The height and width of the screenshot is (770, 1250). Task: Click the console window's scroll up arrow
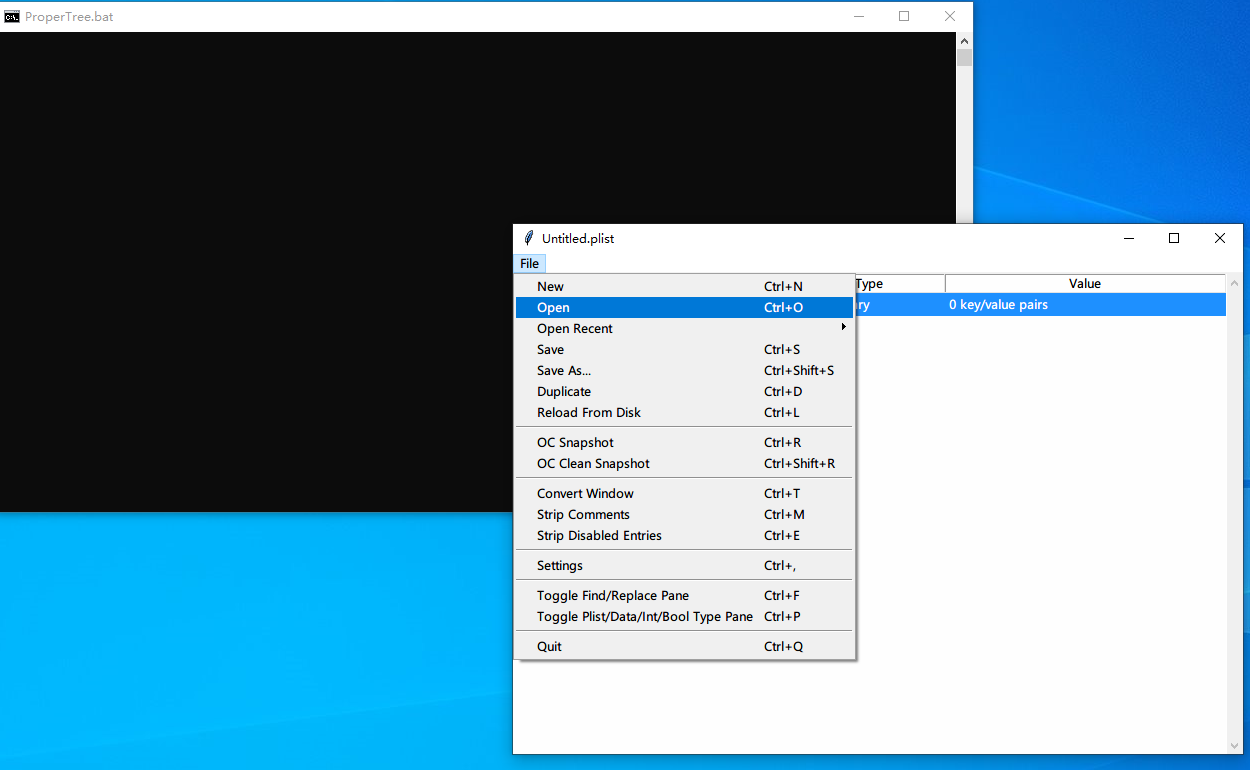coord(964,41)
